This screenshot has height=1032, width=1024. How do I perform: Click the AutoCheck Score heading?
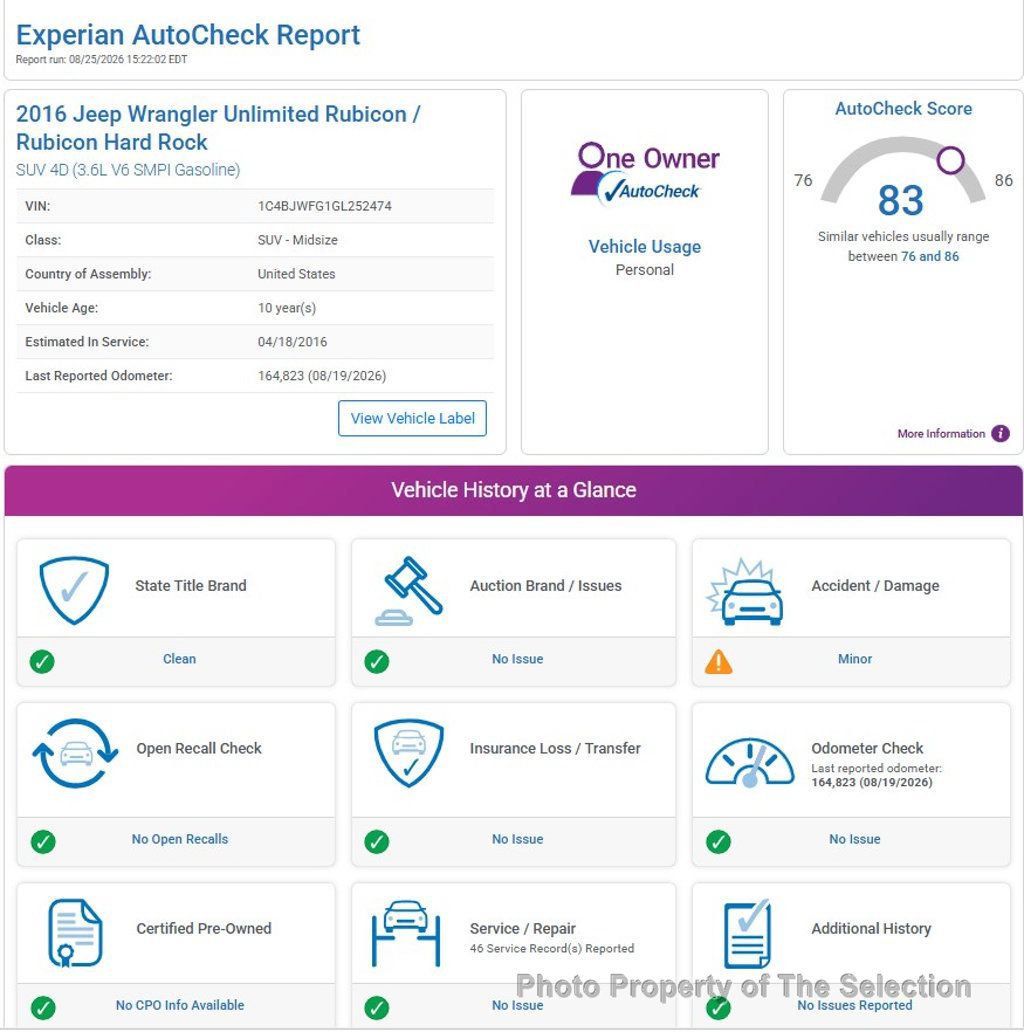click(903, 109)
